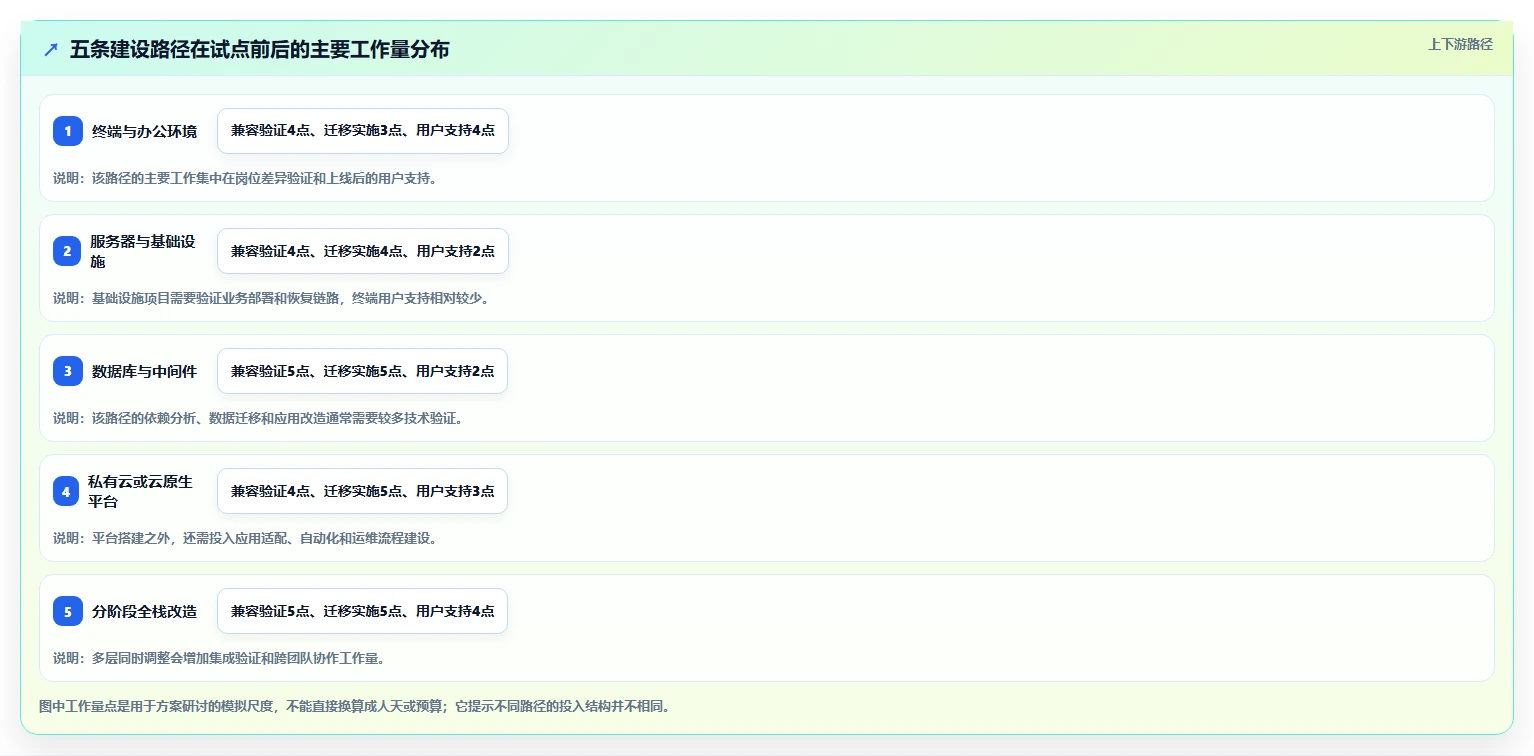
Task: Click the note about 应用适配、自动化和运维流程建设
Action: tap(245, 538)
